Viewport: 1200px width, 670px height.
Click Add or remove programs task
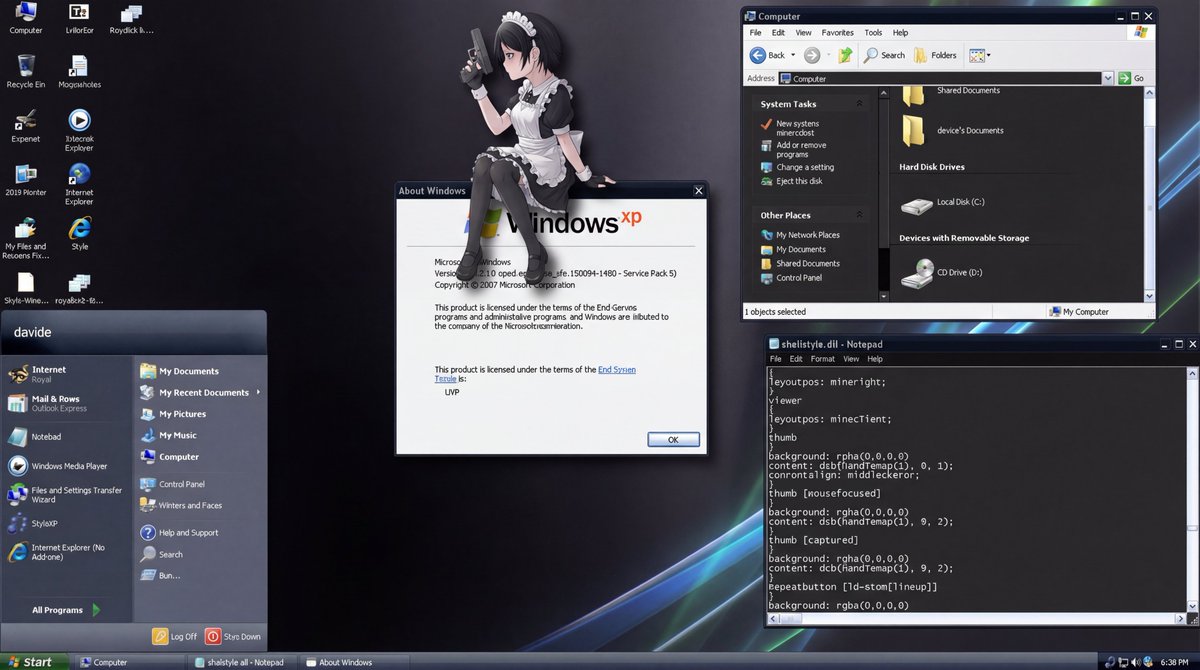click(793, 150)
